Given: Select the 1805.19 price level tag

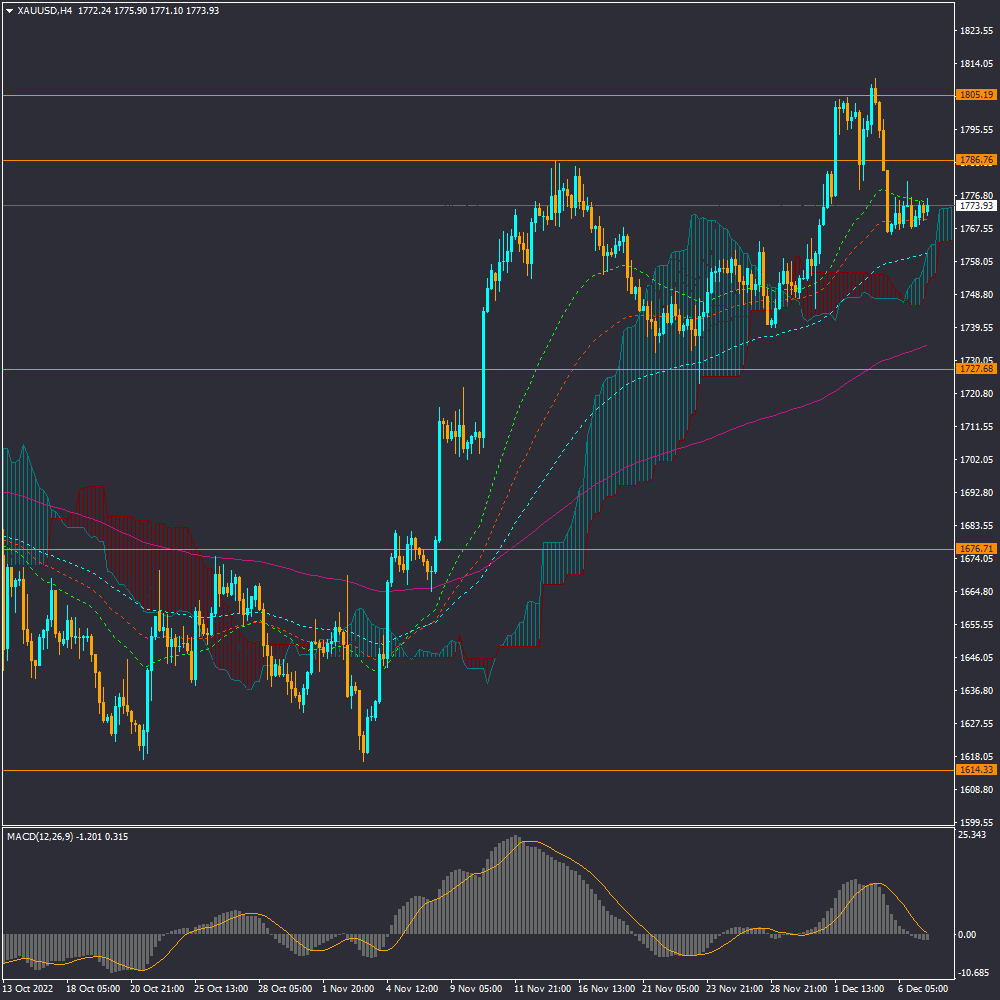Looking at the screenshot, I should (975, 95).
